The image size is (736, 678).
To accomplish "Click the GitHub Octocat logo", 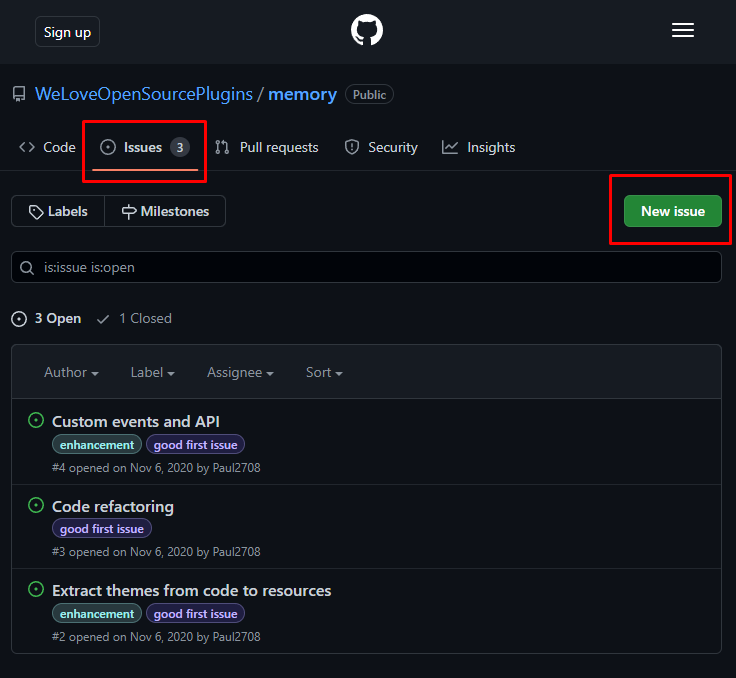I will coord(367,31).
